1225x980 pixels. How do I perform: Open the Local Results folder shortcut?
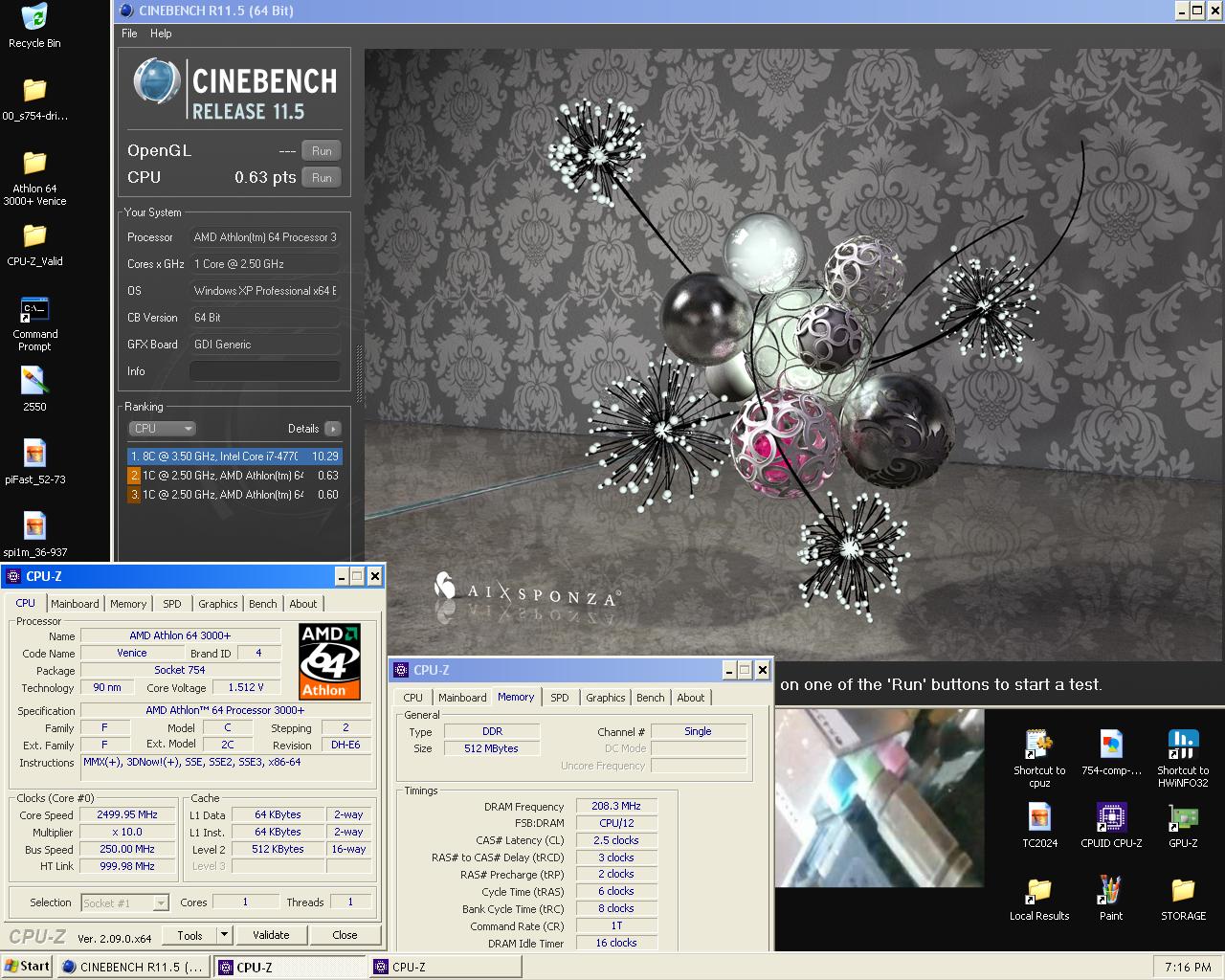click(1039, 890)
